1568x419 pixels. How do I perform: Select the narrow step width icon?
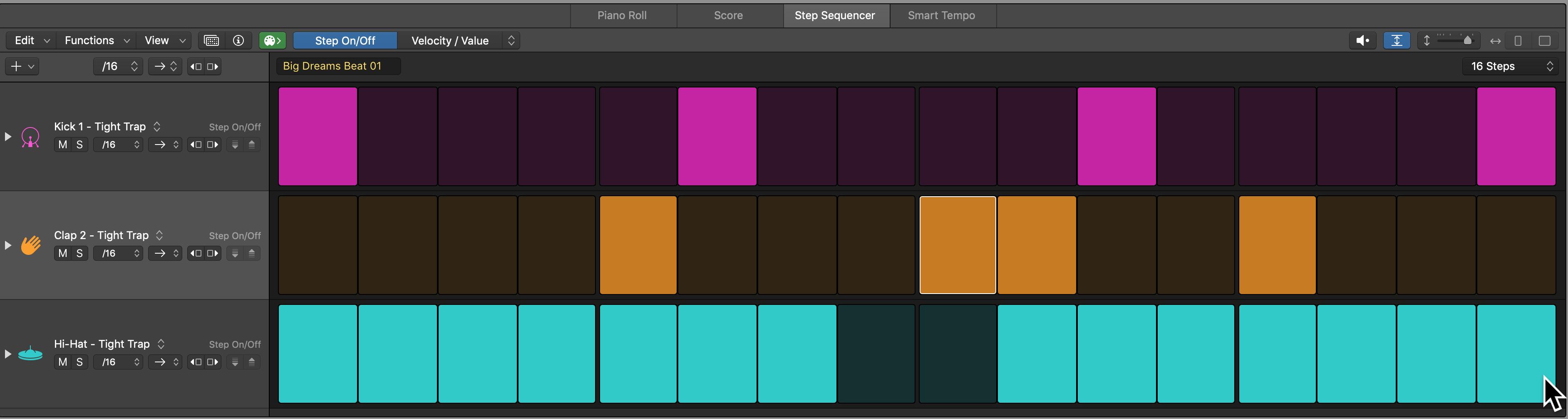pyautogui.click(x=1518, y=41)
